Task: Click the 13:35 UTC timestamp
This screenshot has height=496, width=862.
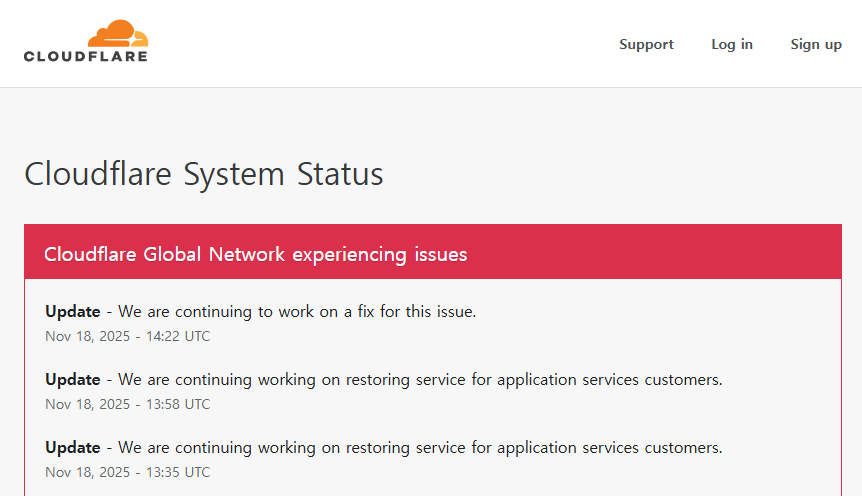Action: click(x=128, y=472)
